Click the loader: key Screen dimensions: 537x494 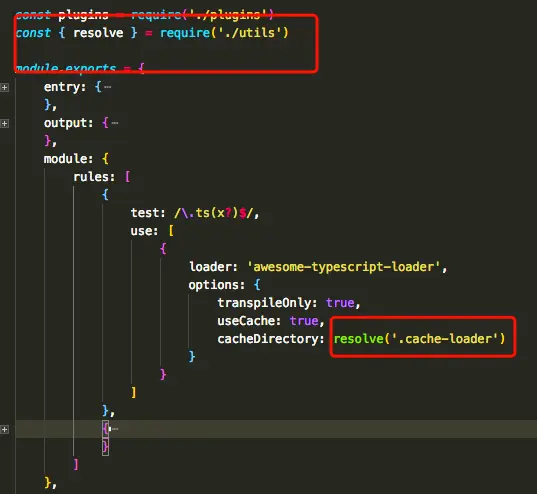[214, 267]
